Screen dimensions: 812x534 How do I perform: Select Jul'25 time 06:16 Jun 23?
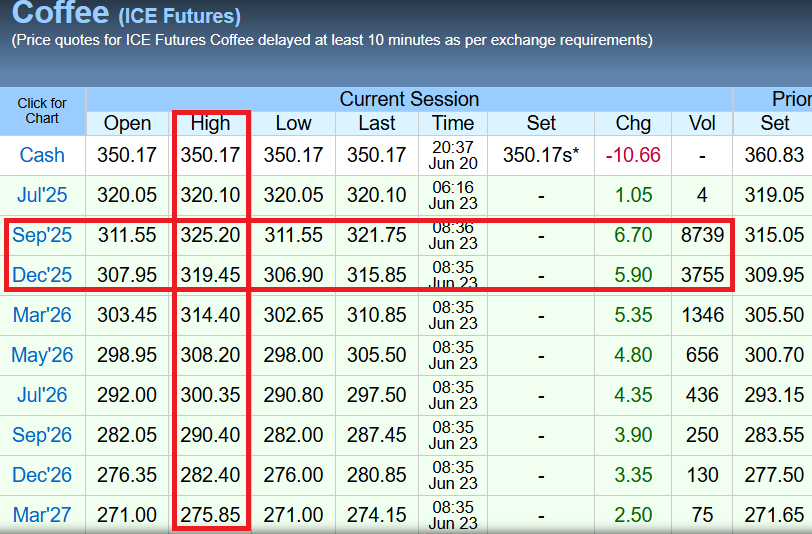pos(453,195)
